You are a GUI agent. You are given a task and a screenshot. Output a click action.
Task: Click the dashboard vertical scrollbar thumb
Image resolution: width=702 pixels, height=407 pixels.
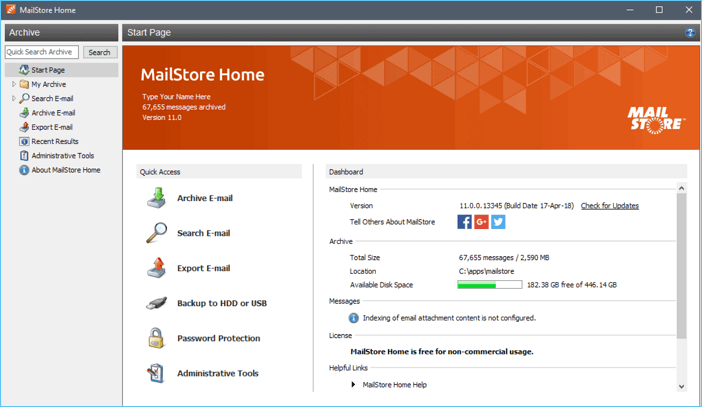pyautogui.click(x=681, y=266)
